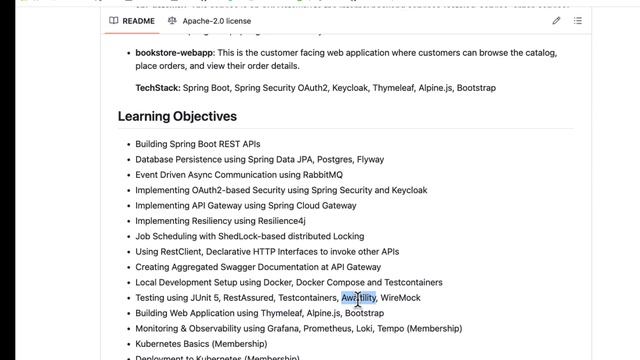Open the README outline list icon
640x360 pixels.
click(x=578, y=21)
